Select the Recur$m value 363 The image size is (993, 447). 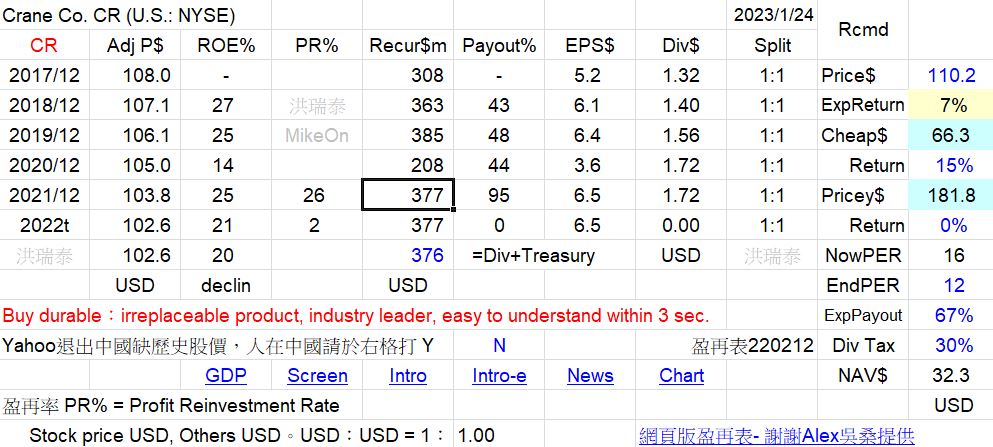tap(407, 105)
